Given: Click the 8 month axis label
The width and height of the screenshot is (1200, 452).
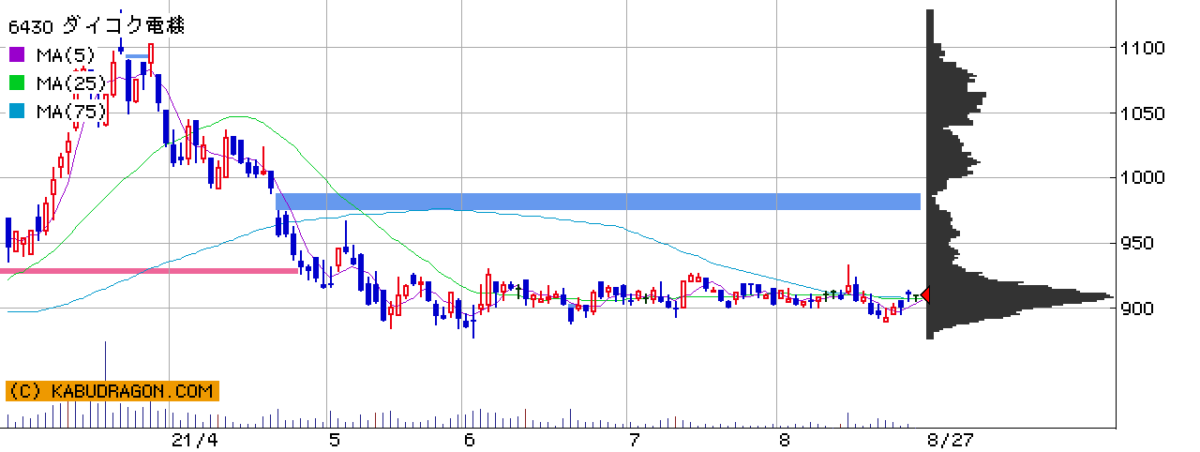Looking at the screenshot, I should [784, 439].
